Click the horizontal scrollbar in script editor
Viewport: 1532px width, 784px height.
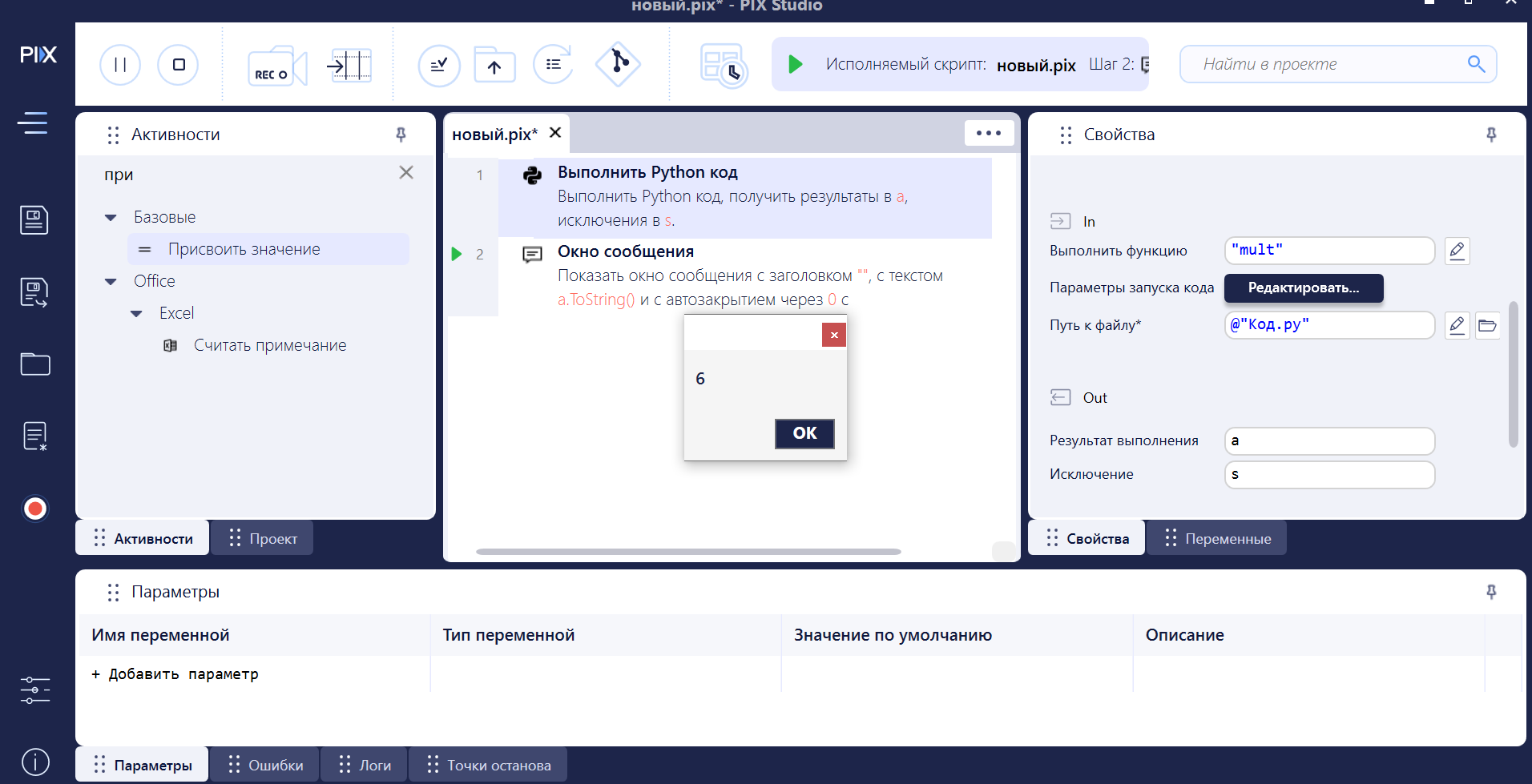[687, 552]
